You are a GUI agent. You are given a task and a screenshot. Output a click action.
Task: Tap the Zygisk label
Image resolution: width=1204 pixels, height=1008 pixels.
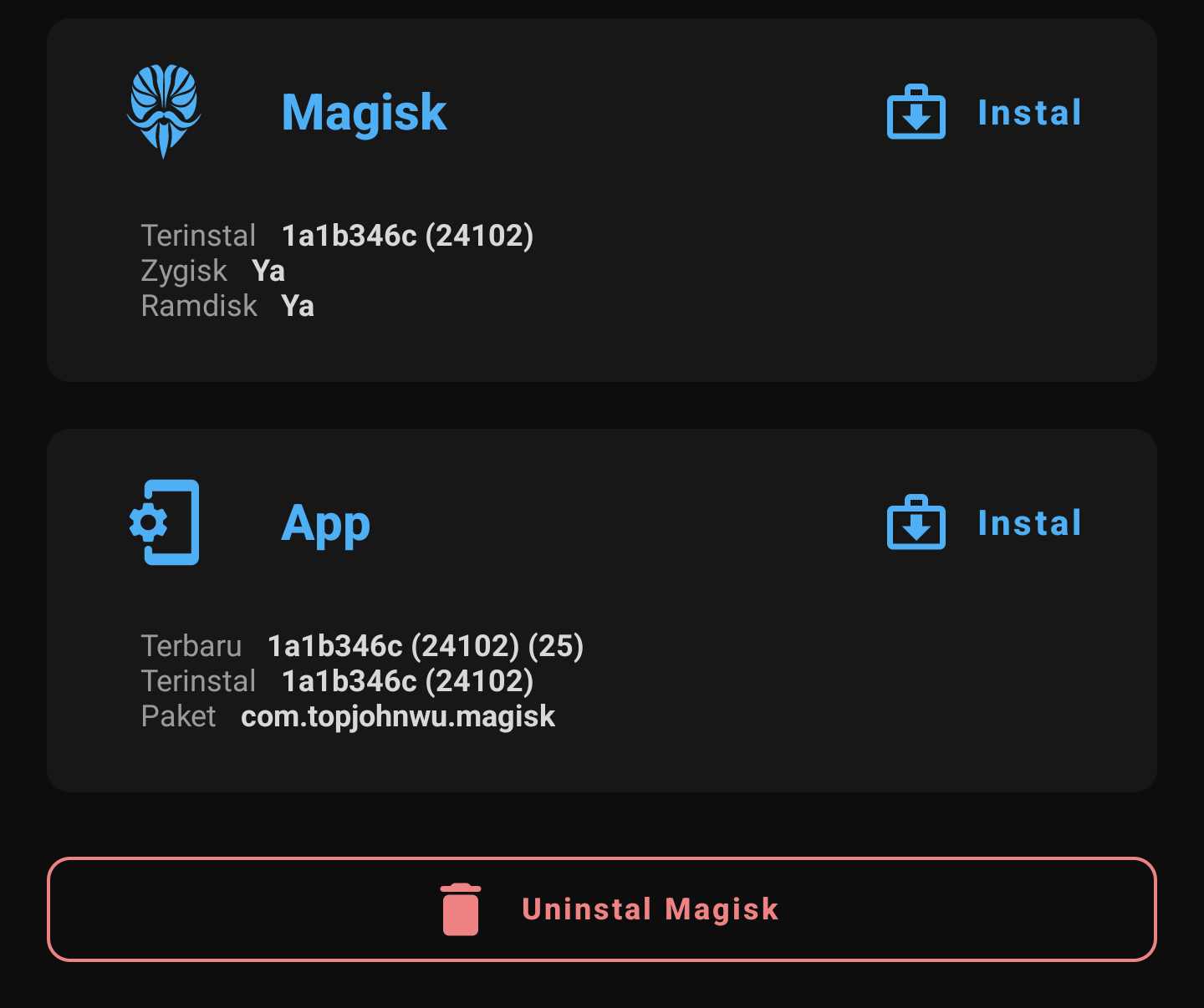click(x=184, y=271)
